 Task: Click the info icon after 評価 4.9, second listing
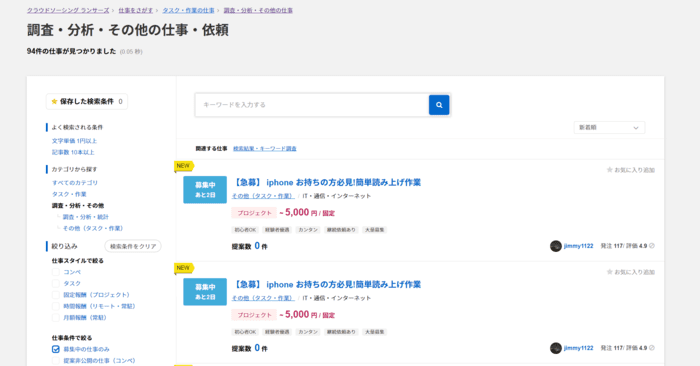click(652, 348)
